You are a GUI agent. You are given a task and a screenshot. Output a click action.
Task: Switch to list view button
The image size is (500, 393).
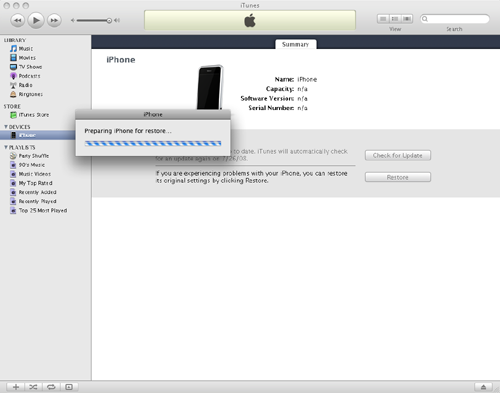[383, 19]
